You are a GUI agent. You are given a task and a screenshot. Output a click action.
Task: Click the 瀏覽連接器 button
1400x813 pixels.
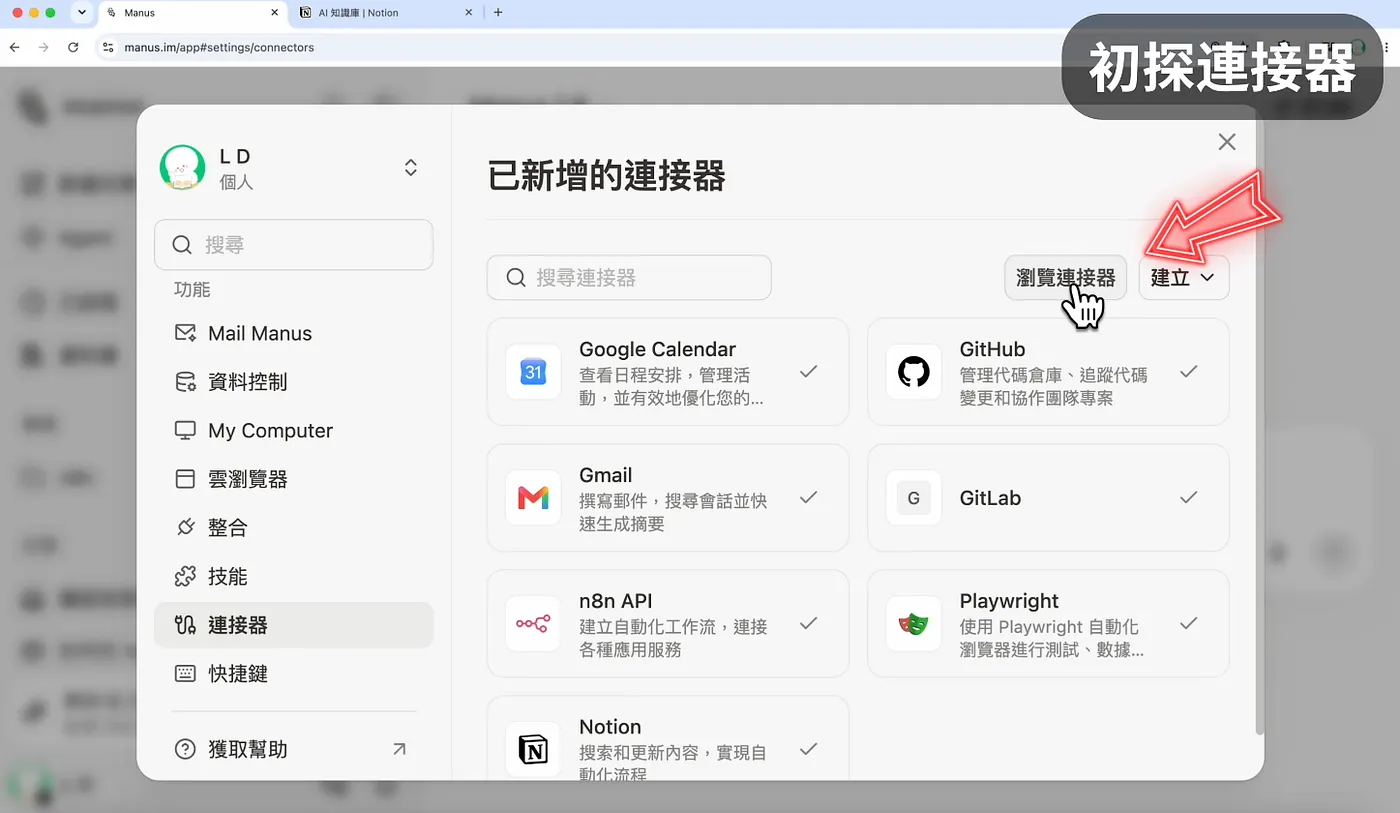pos(1065,277)
